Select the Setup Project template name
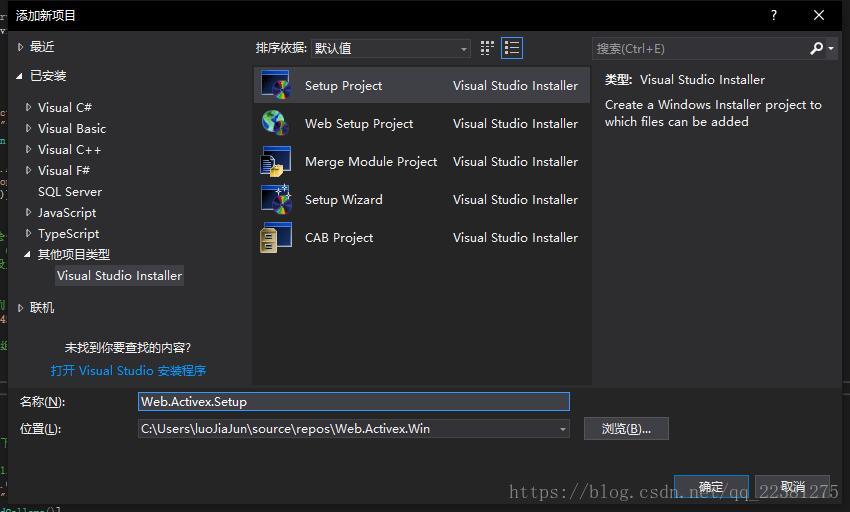 point(343,86)
